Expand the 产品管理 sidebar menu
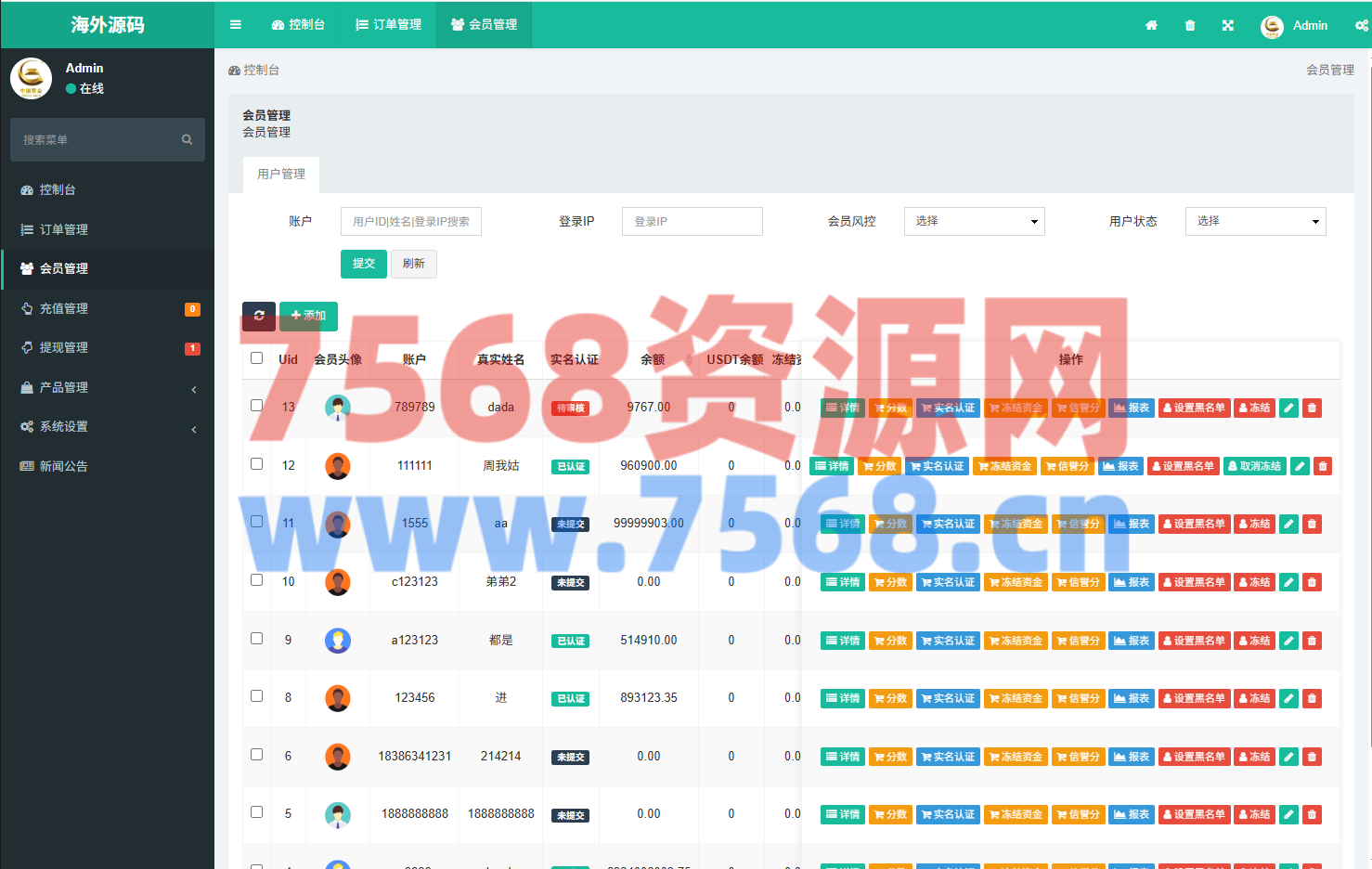 click(108, 387)
